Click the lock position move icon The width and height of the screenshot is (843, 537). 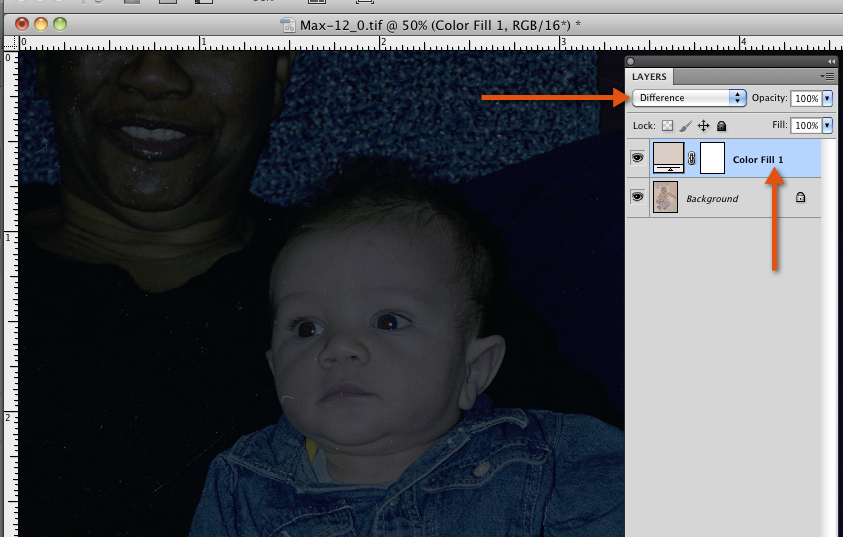click(x=703, y=126)
